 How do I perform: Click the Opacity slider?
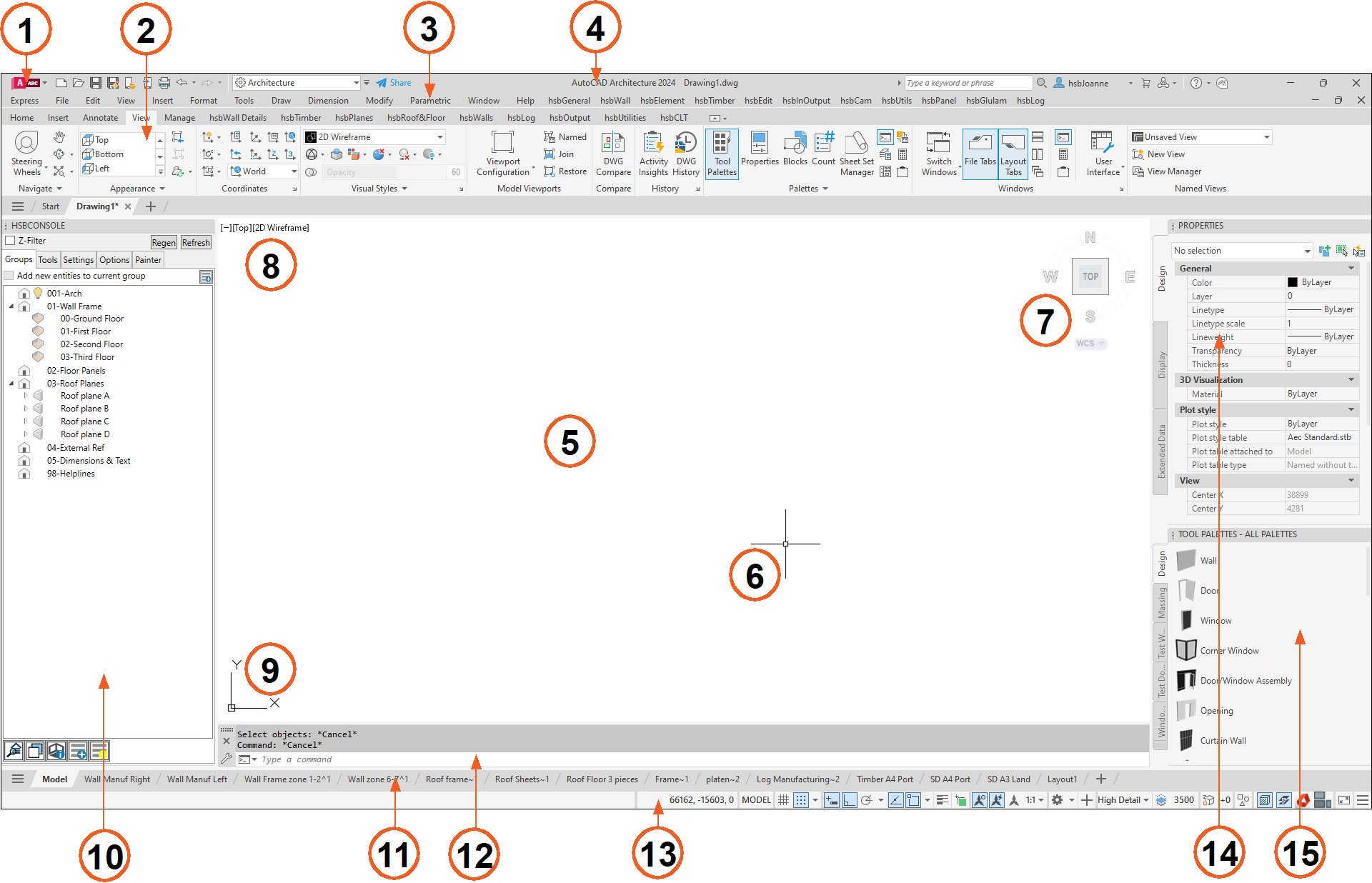click(x=383, y=172)
